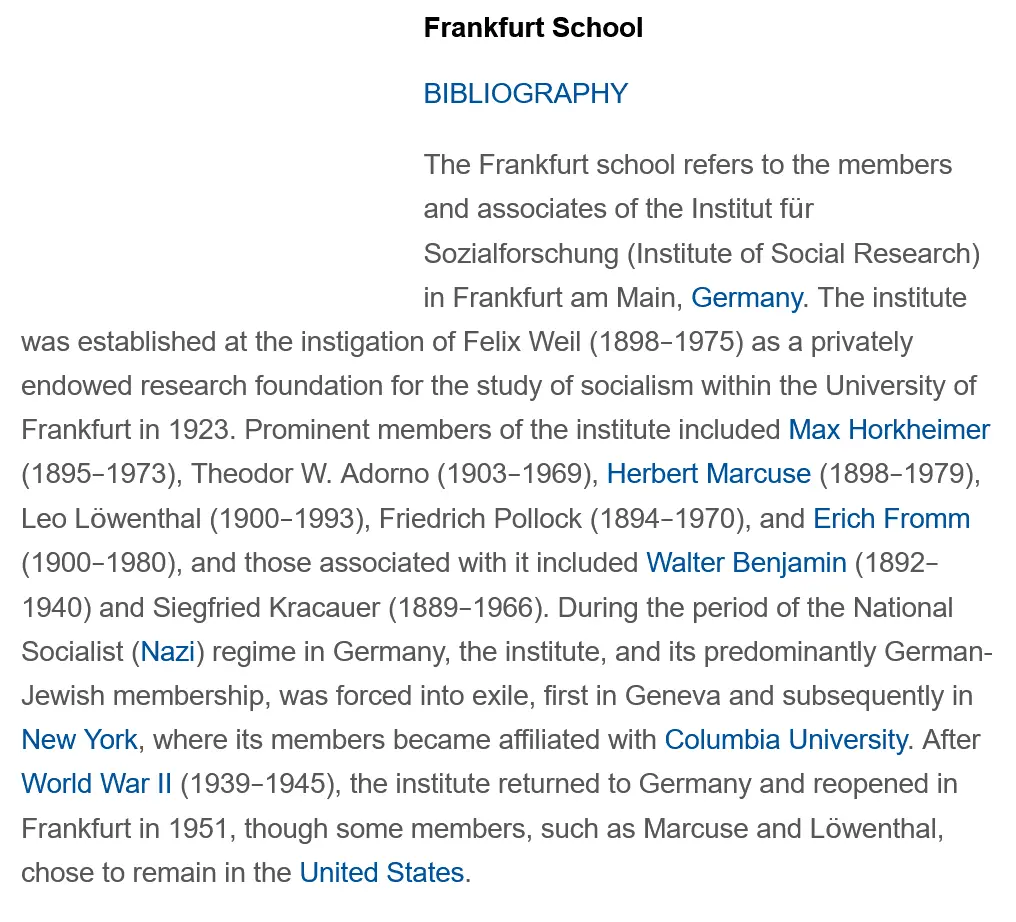Open the Columbia University link
The height and width of the screenshot is (922, 1016).
click(x=785, y=740)
